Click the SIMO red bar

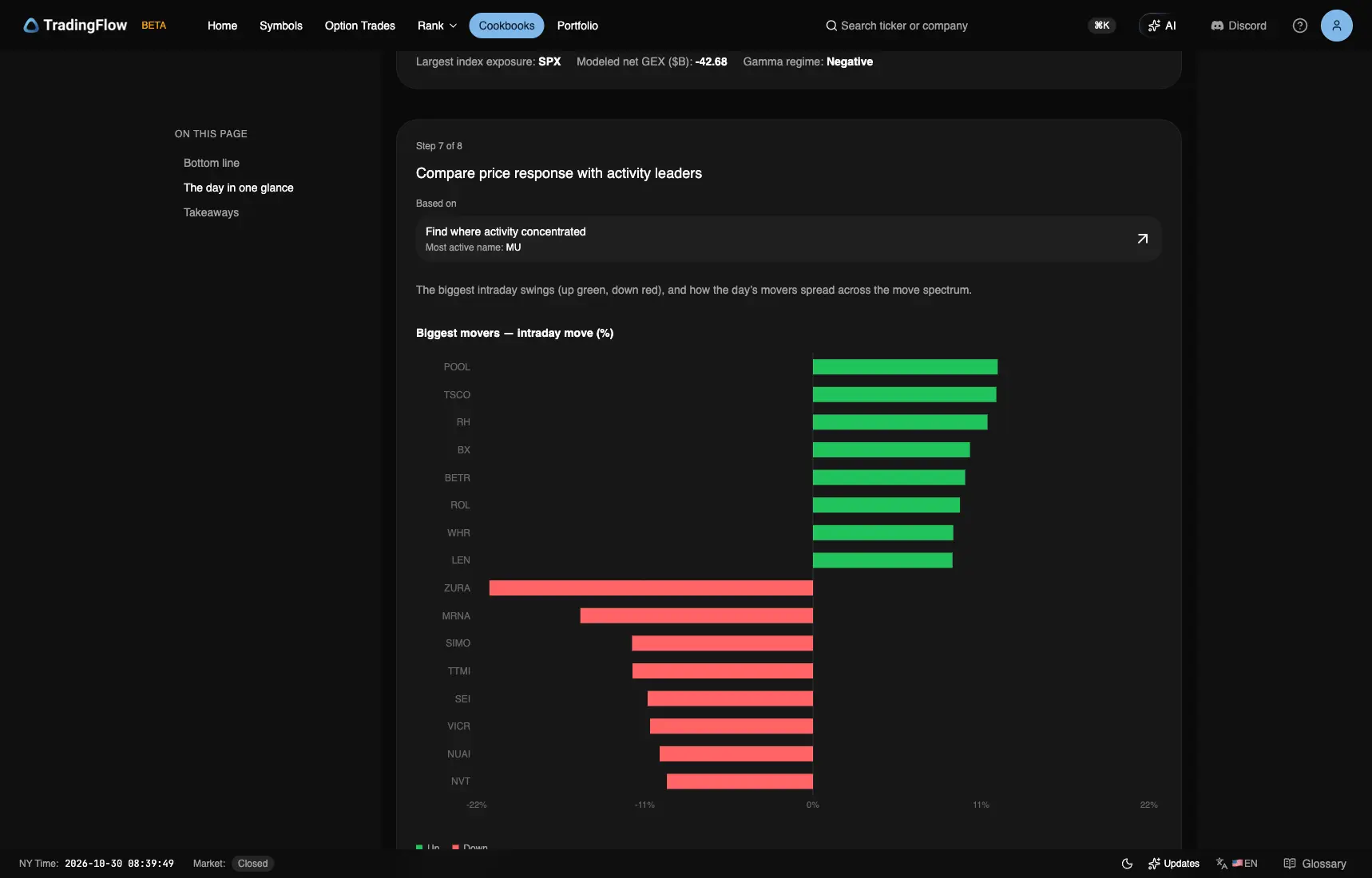tap(722, 643)
